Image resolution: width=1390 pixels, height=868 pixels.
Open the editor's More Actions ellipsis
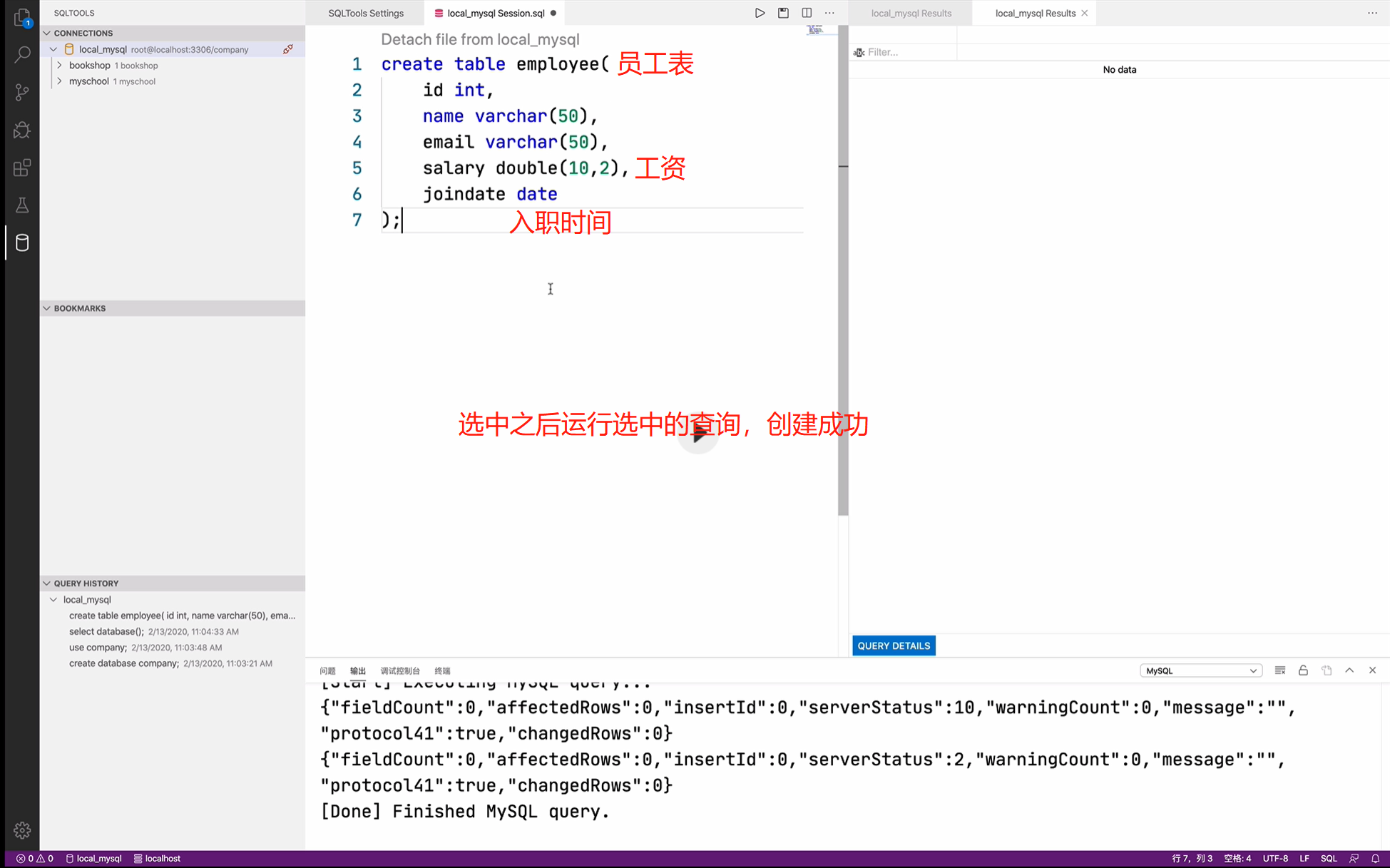829,13
